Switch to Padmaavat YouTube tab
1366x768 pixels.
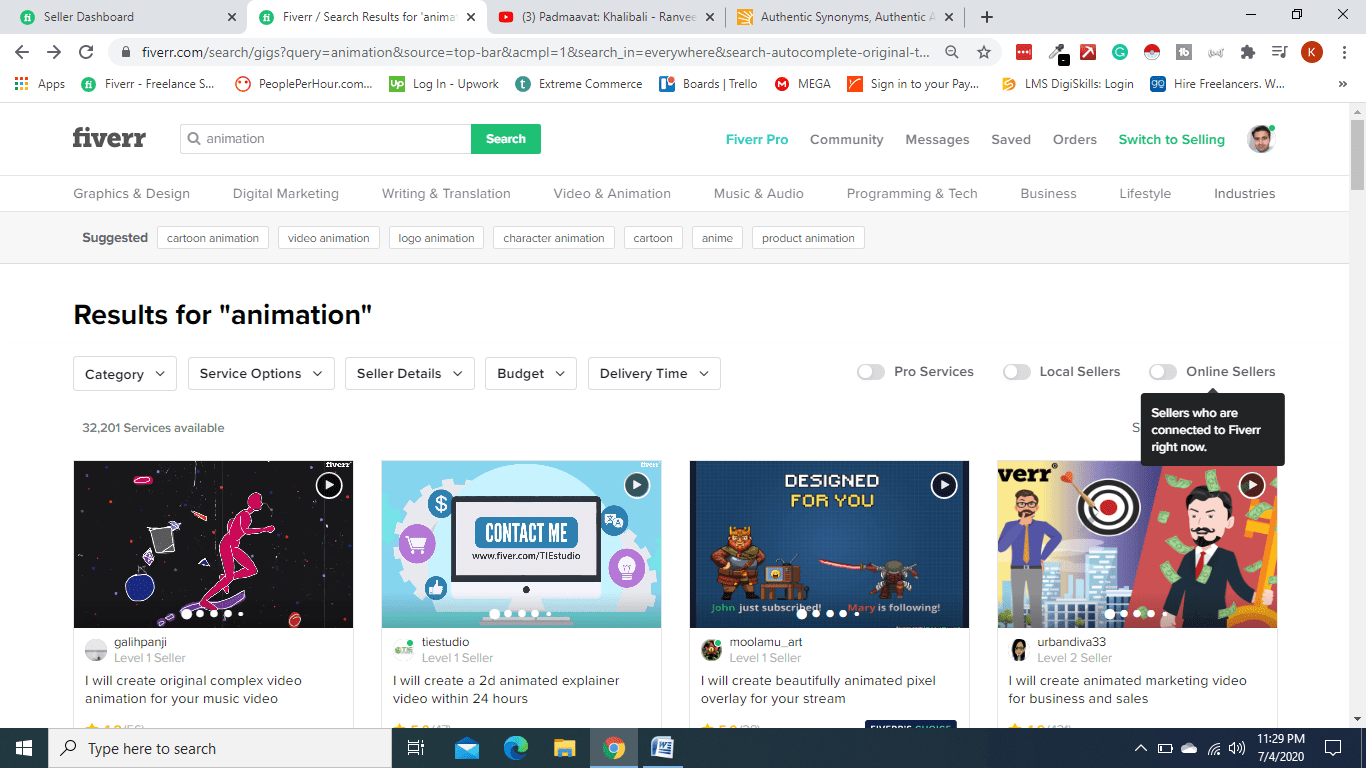coord(606,17)
